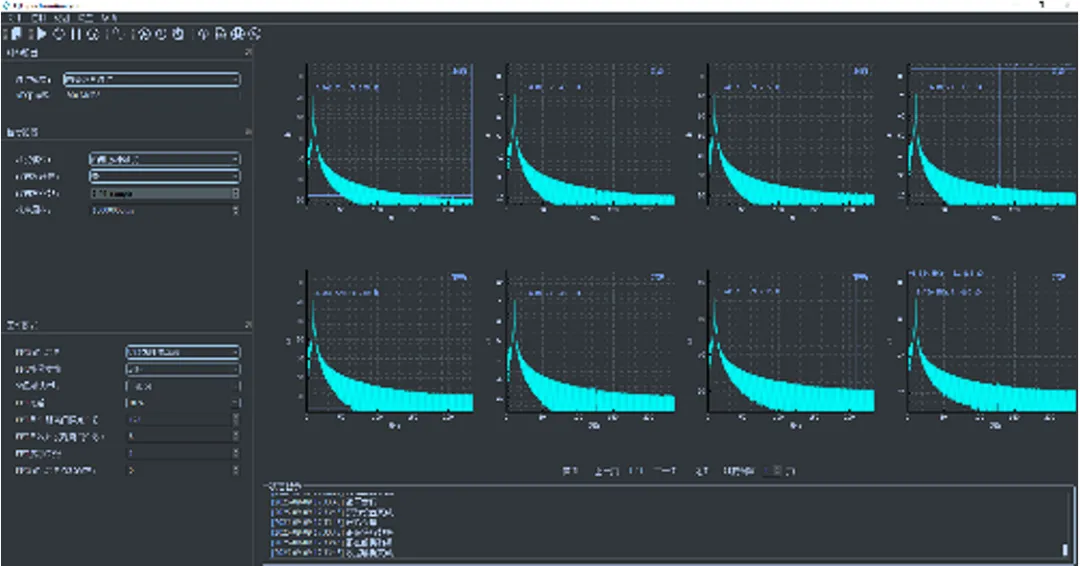Click the stepper on the bottom panel's last spin box
Viewport: 1080px width, 566px height.
tap(236, 469)
